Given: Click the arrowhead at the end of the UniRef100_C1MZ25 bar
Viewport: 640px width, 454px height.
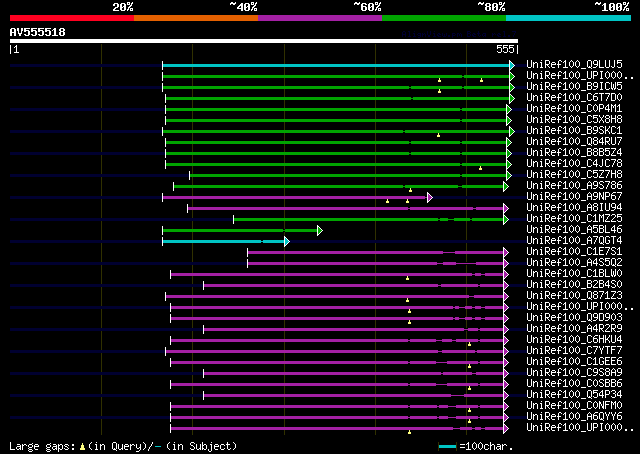Looking at the screenshot, I should [x=506, y=220].
